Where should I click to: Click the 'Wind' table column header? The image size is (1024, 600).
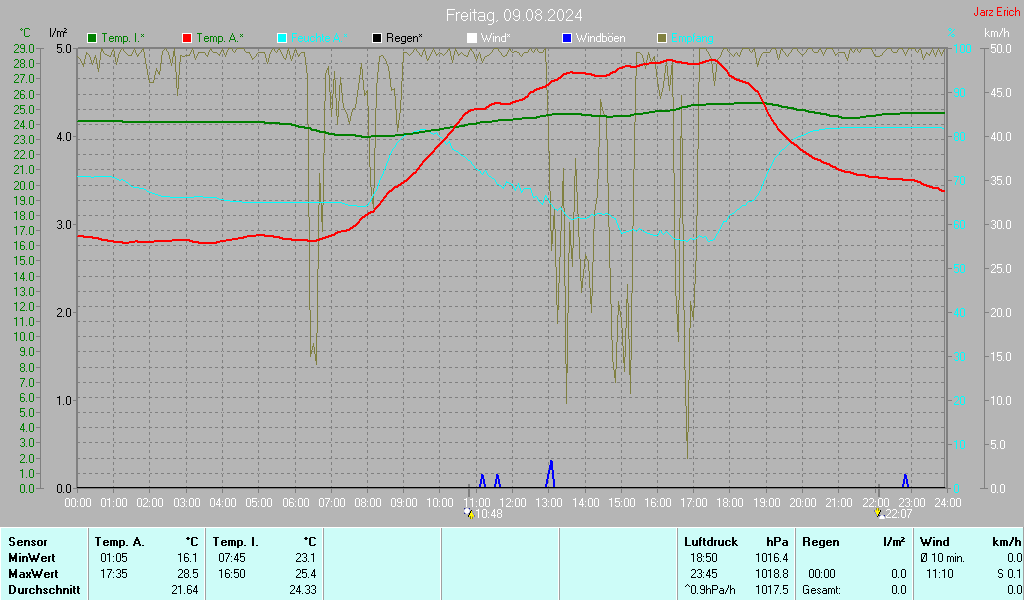(935, 542)
